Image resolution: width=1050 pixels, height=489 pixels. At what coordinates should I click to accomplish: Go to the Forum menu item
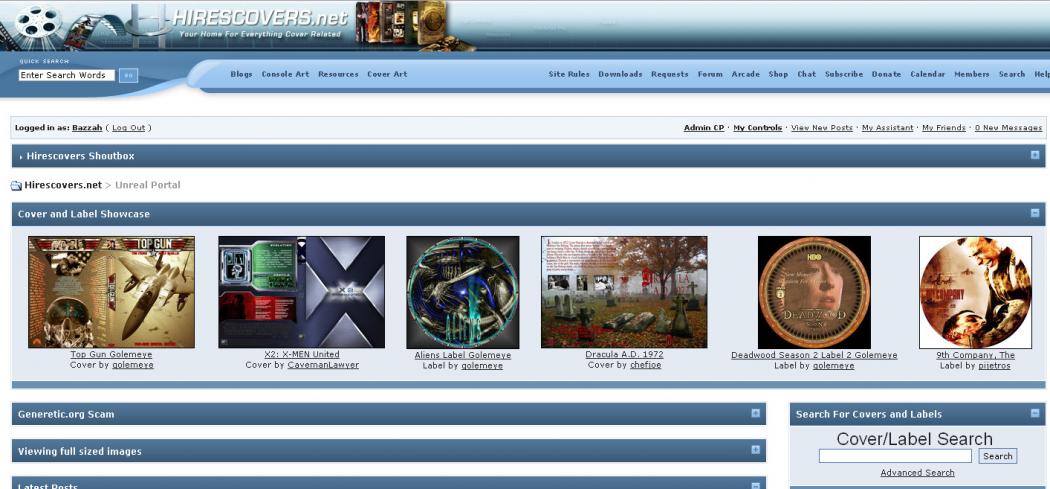tap(710, 74)
